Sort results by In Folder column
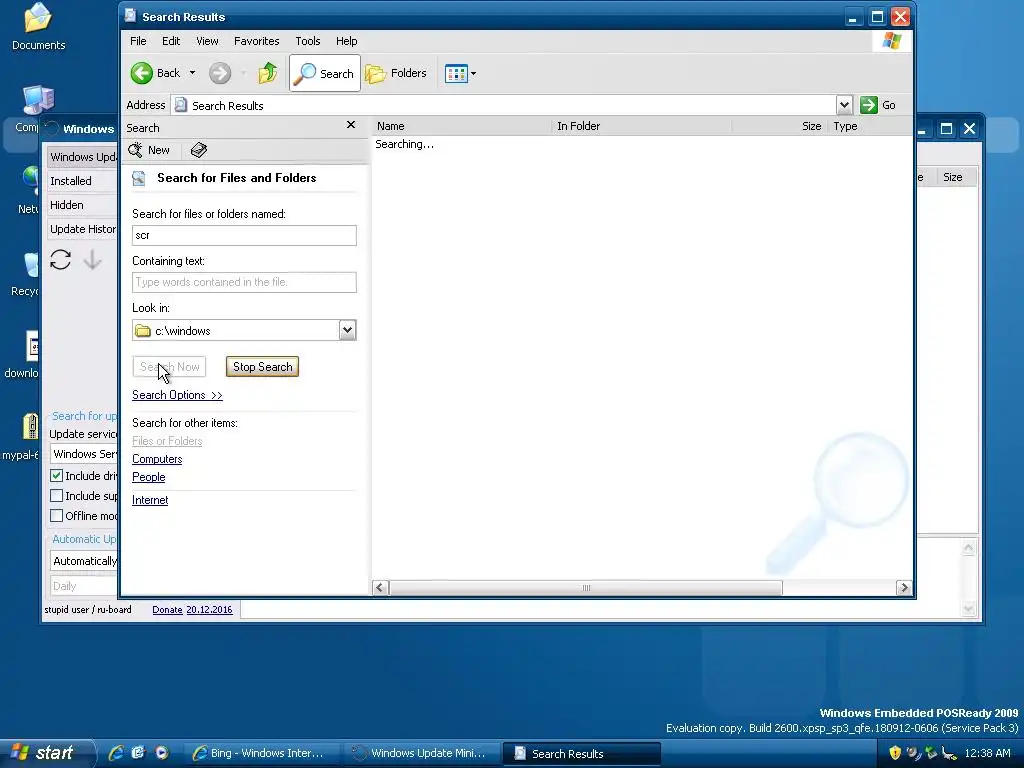The height and width of the screenshot is (768, 1024). click(642, 126)
